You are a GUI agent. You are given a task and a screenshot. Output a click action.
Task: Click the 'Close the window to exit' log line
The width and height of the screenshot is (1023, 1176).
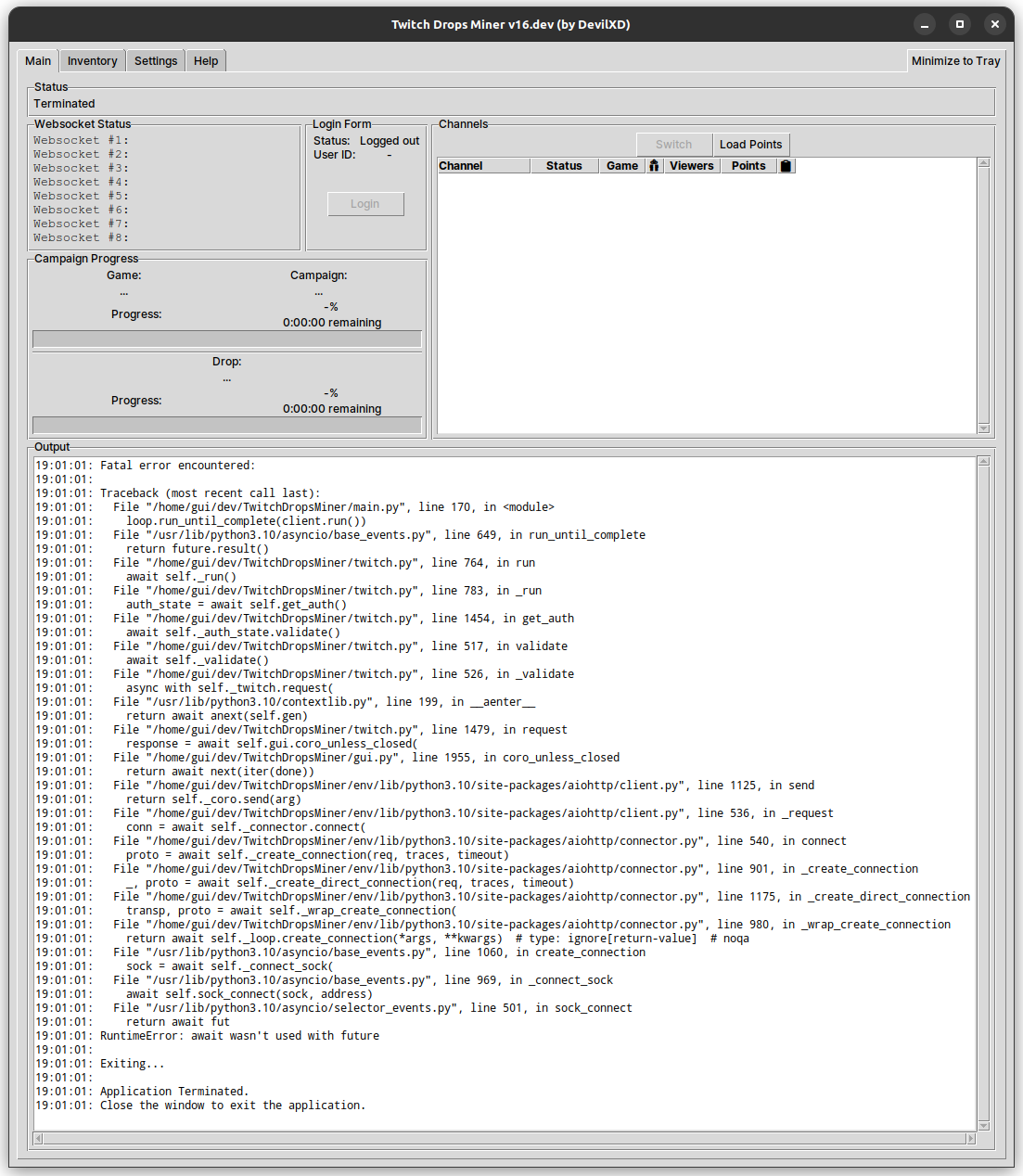(x=233, y=1106)
